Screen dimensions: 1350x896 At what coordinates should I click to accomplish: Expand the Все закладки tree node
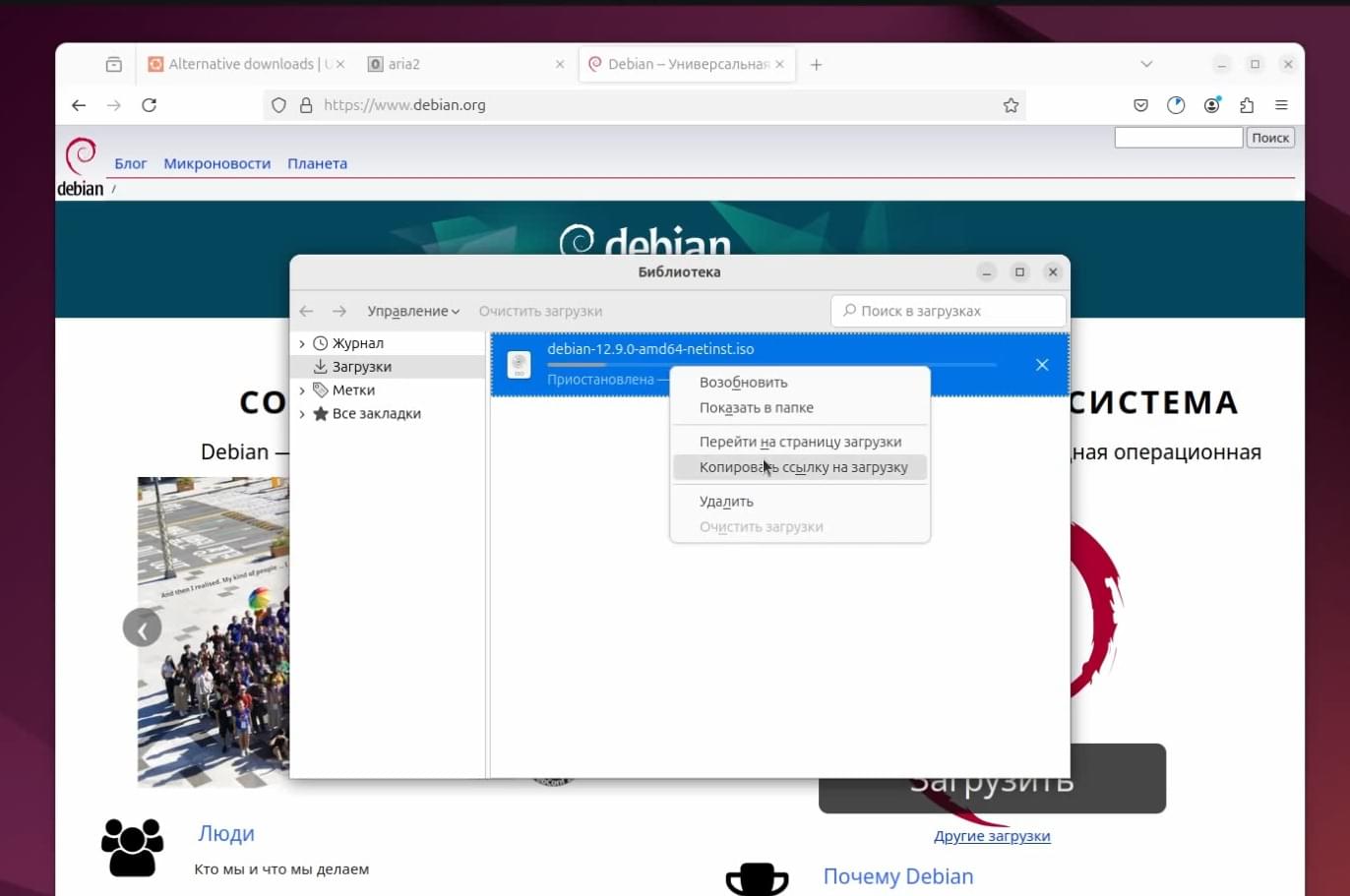[x=302, y=414]
